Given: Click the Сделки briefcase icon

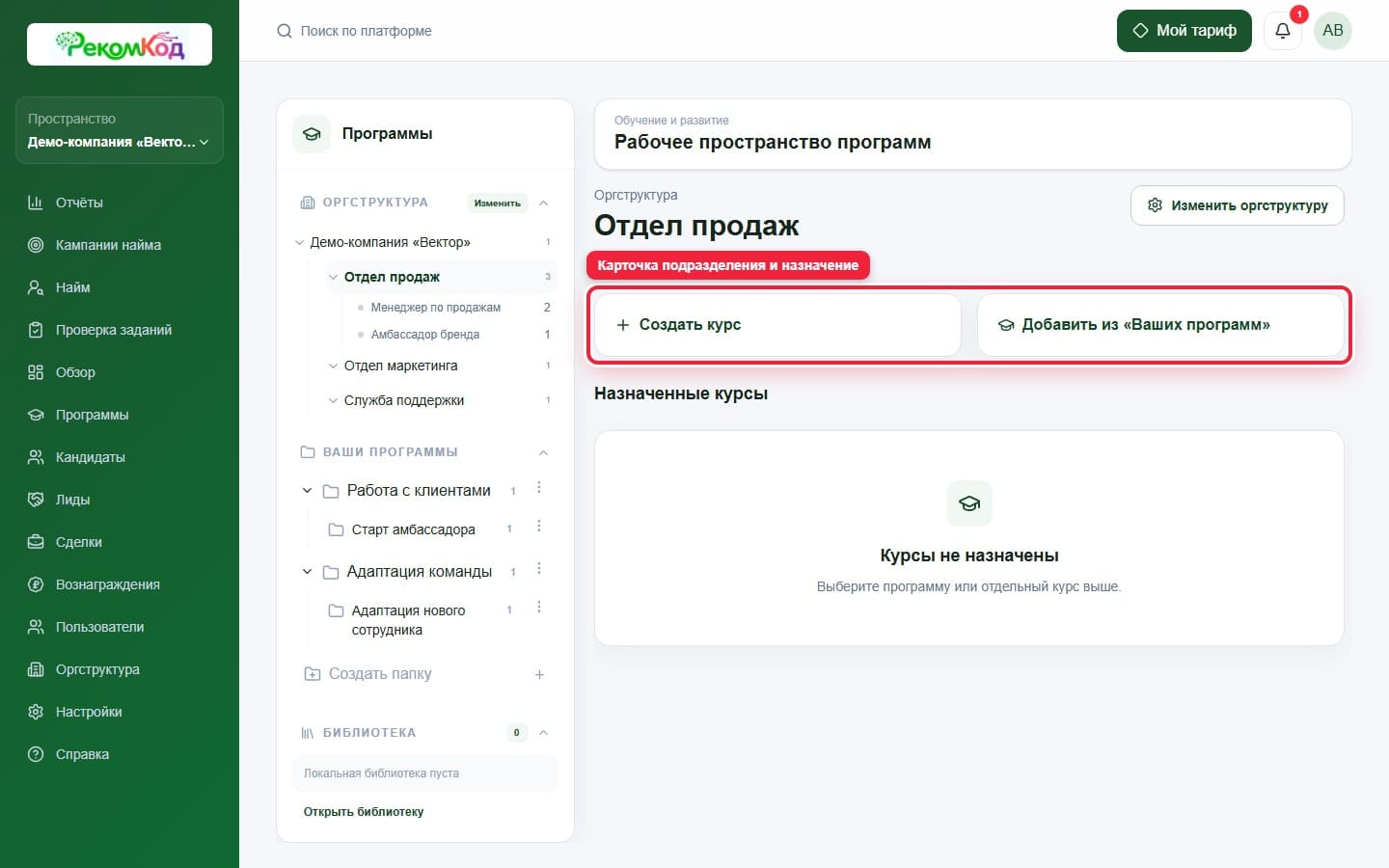Looking at the screenshot, I should click(x=36, y=542).
